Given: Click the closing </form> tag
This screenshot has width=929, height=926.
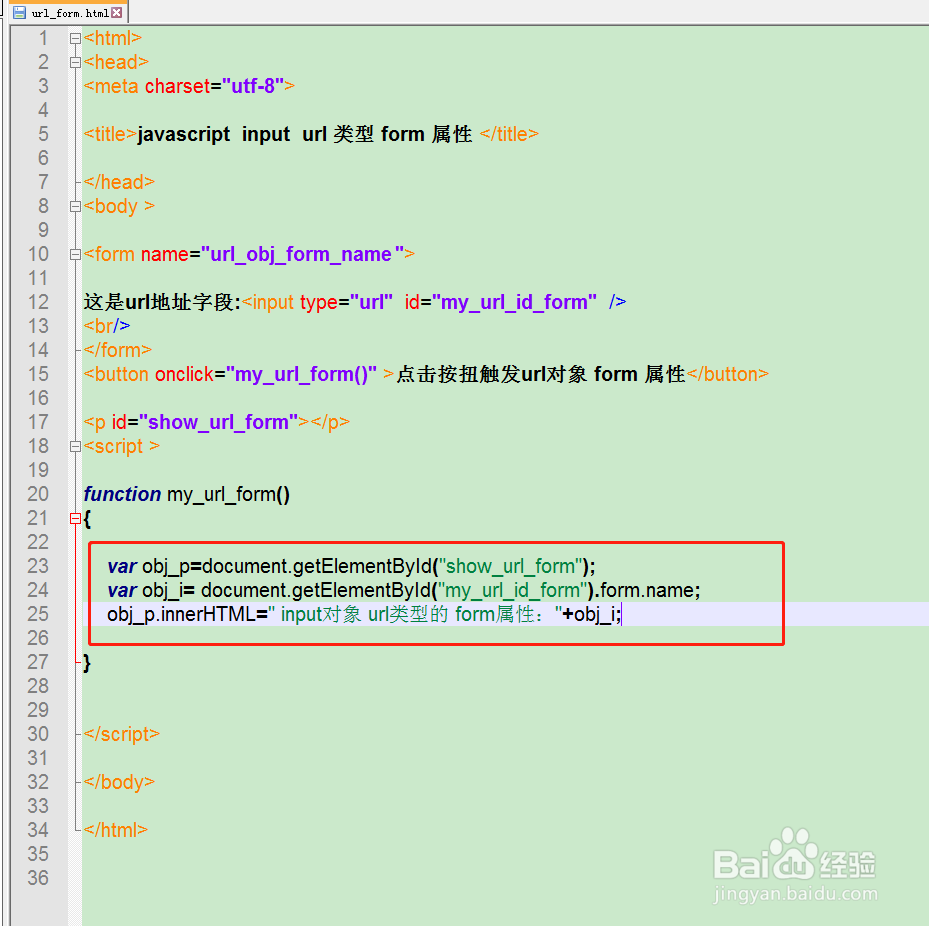Looking at the screenshot, I should (x=118, y=350).
